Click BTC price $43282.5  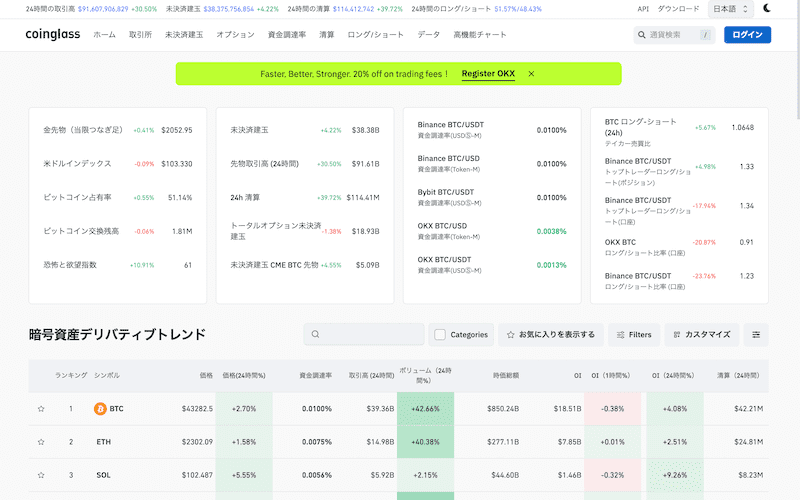197,409
